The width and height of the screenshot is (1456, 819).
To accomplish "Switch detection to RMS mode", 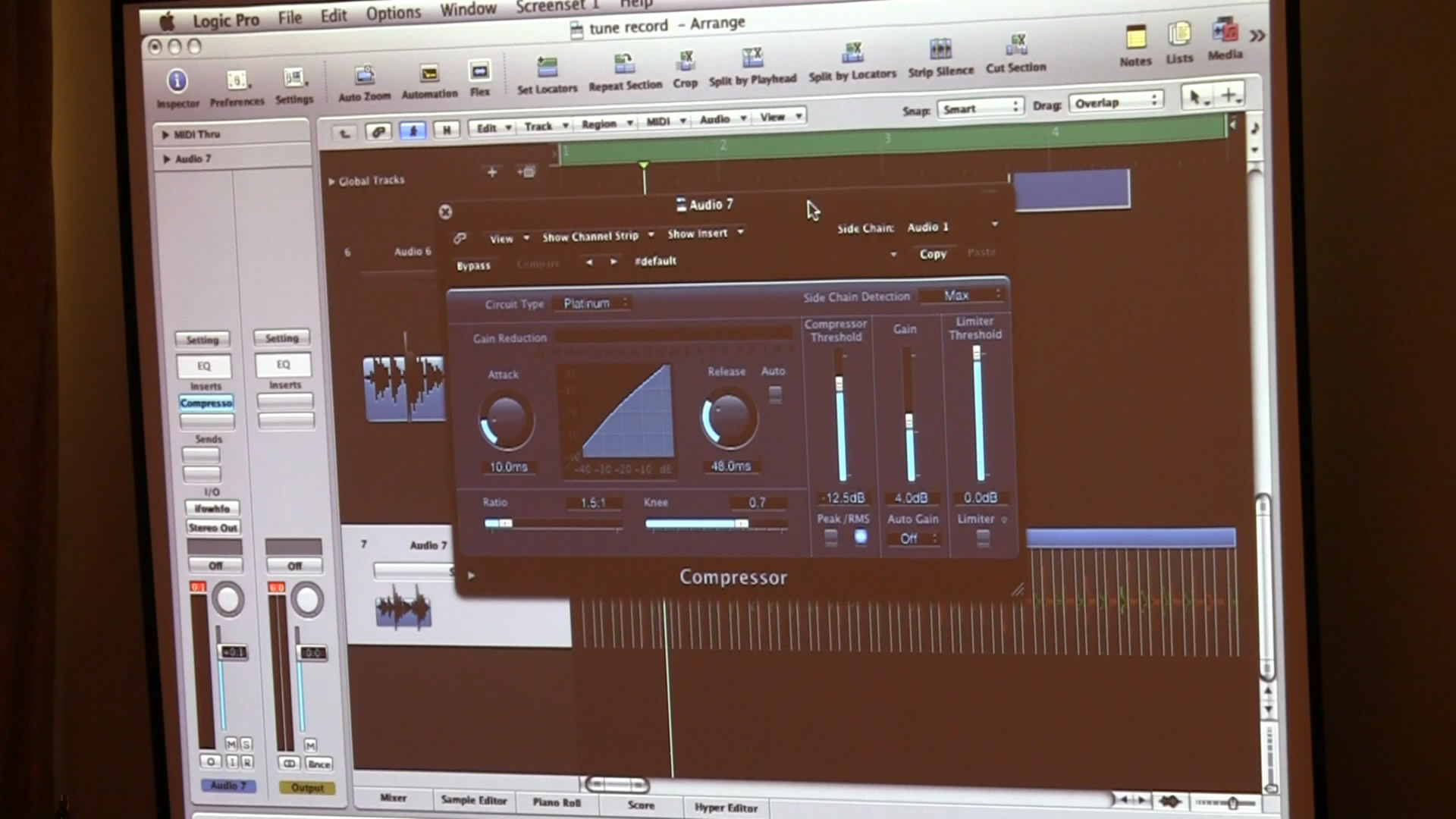I will pos(860,537).
